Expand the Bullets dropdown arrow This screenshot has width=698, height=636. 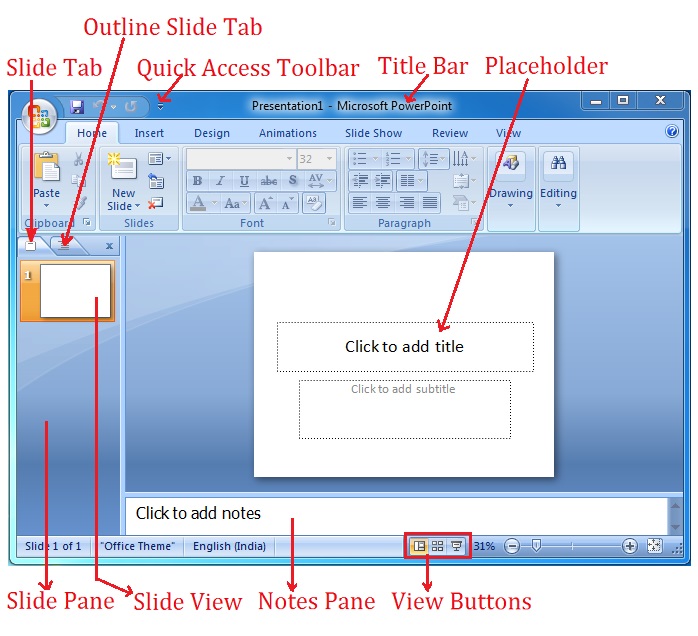point(375,158)
